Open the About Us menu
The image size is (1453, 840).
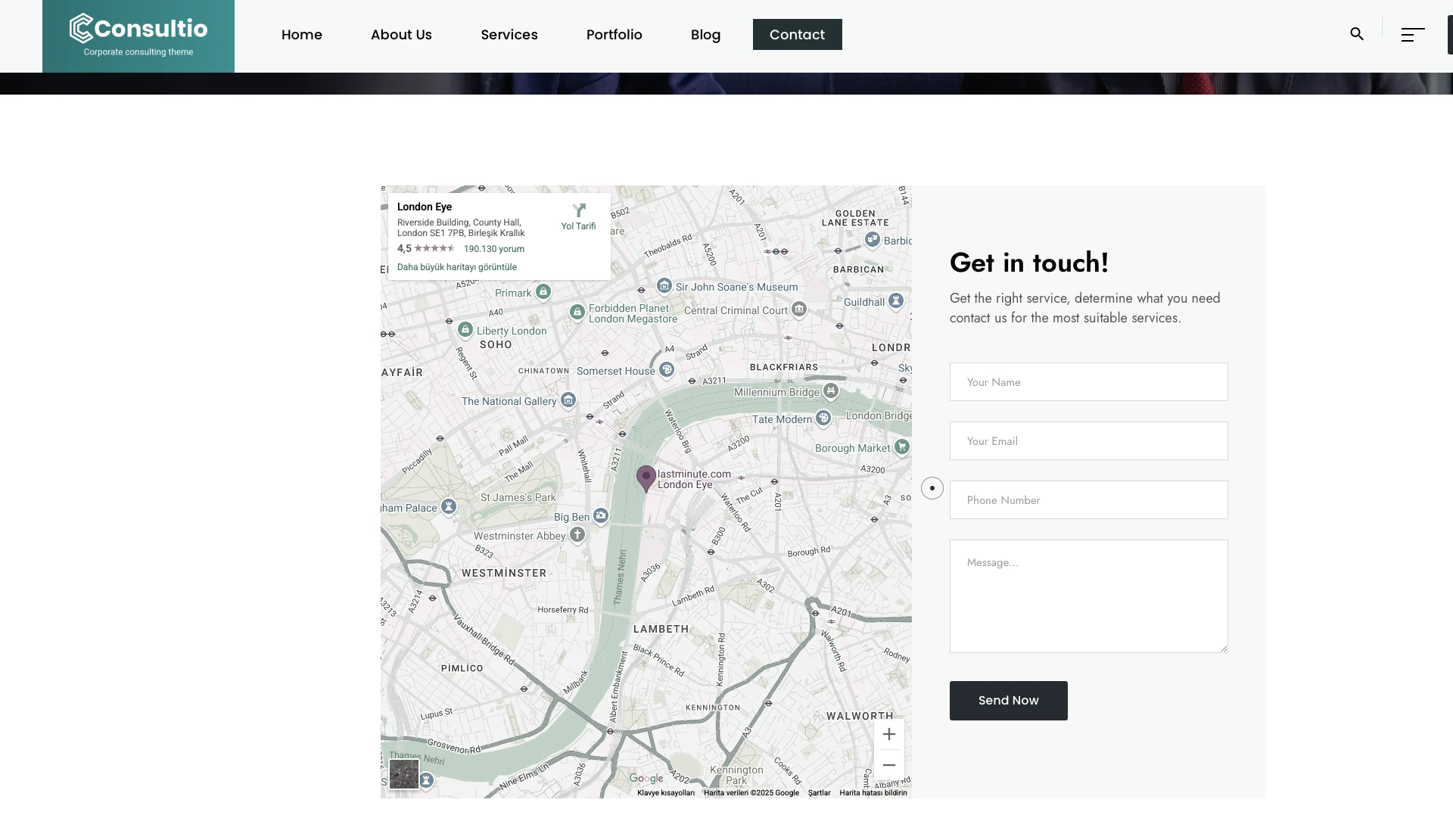[401, 35]
